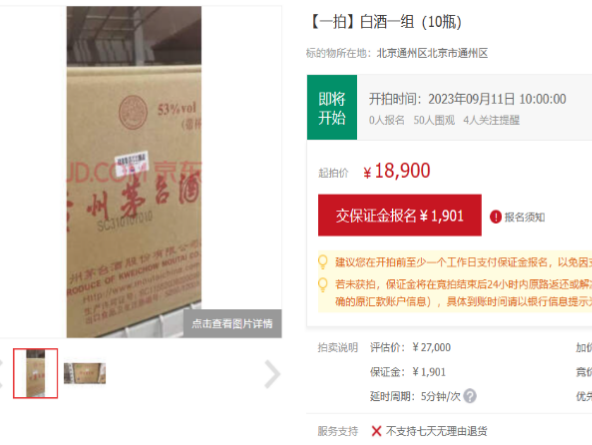Image resolution: width=592 pixels, height=445 pixels.
Task: Select the first product thumbnail with red border
Action: tap(35, 373)
